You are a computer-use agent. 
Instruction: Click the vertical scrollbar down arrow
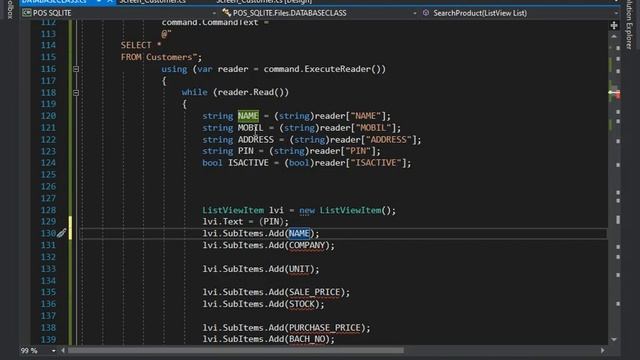614,339
